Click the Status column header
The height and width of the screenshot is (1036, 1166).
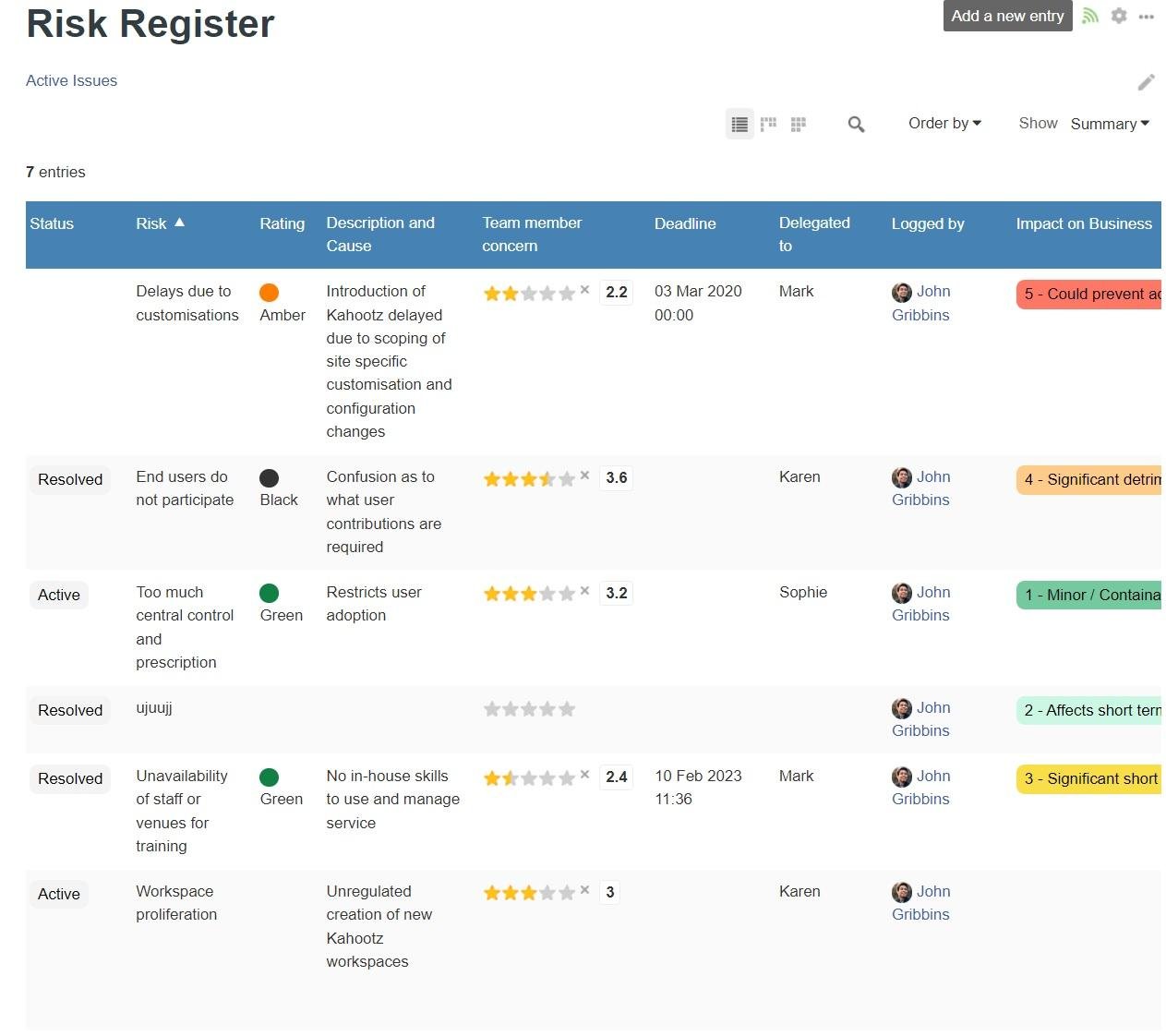pos(52,223)
